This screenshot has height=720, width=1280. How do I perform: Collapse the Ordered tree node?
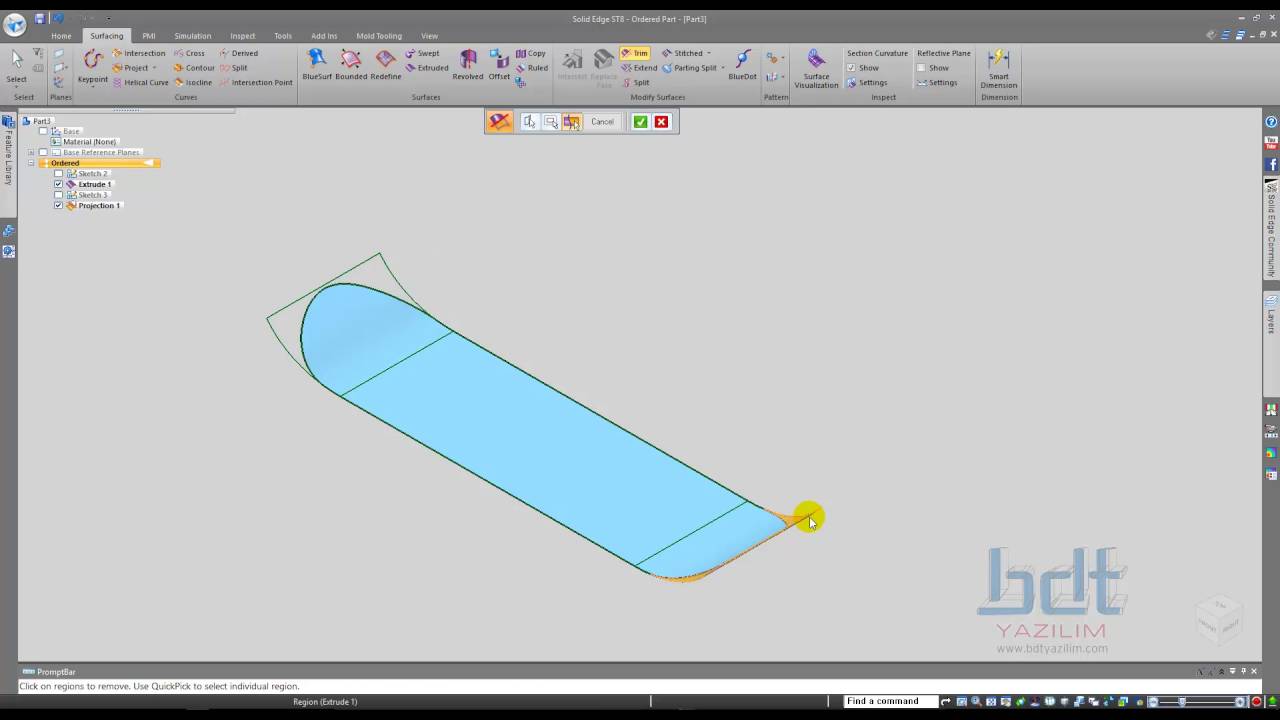(31, 163)
